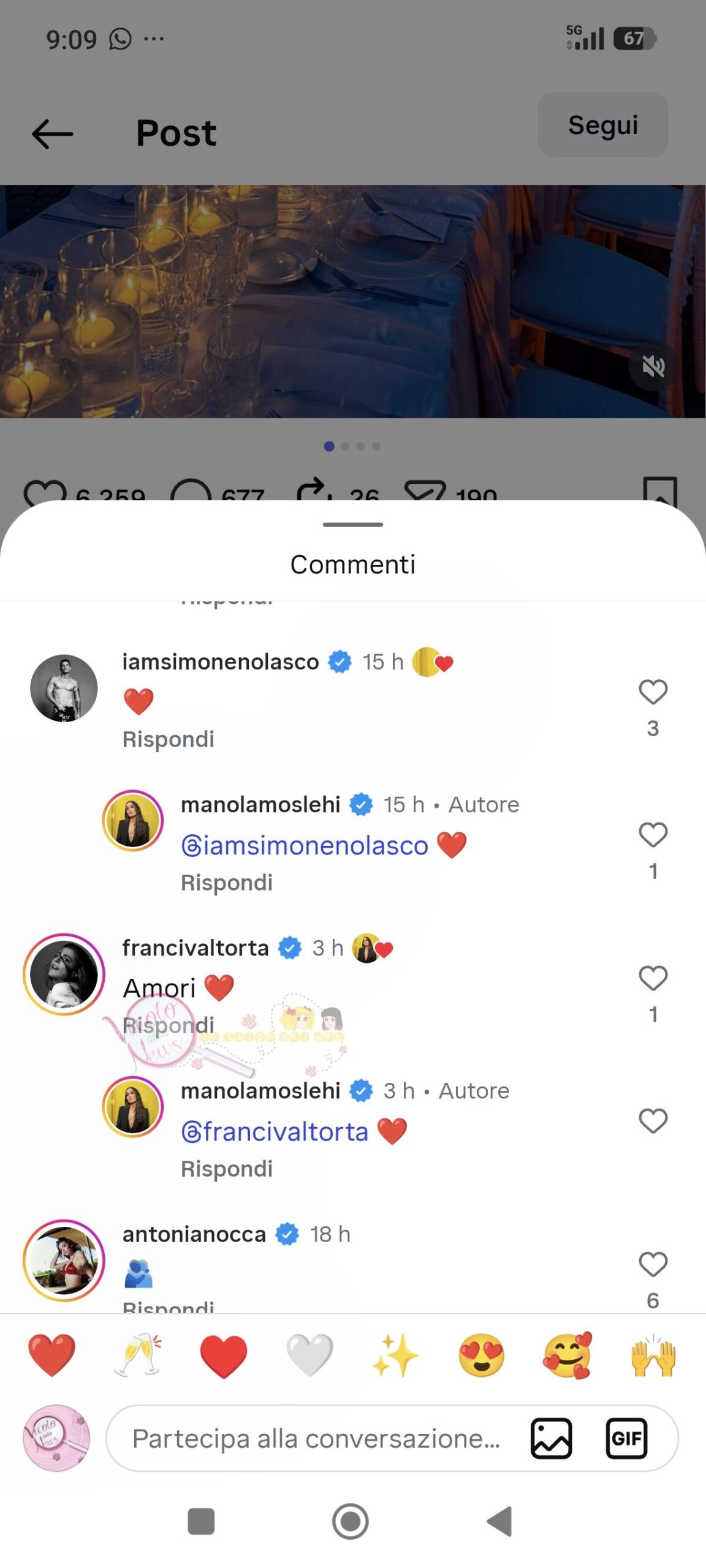
Task: Insert white heart emoji reaction
Action: click(309, 1355)
